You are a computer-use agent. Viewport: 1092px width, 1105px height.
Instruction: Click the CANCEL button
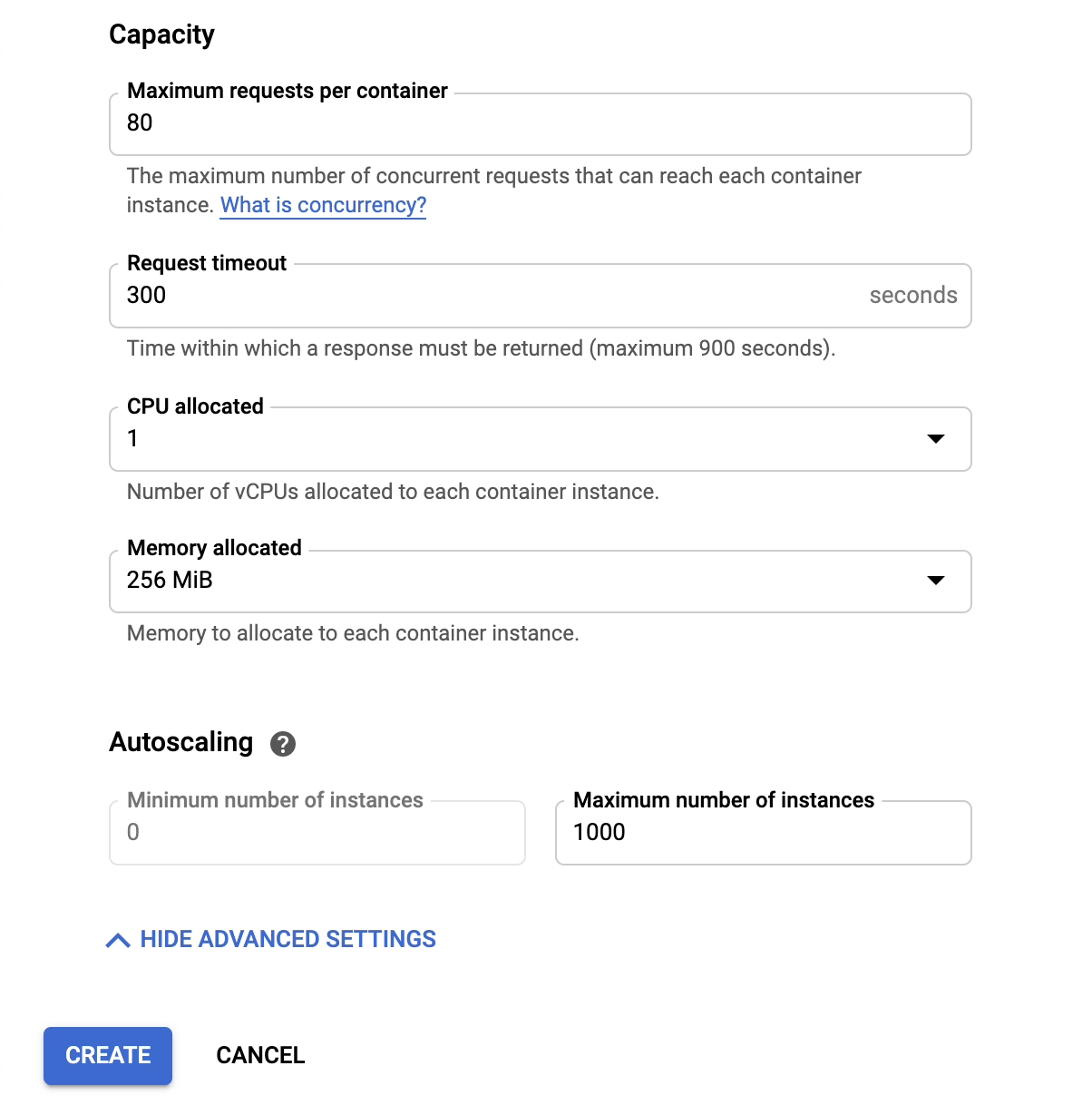260,1055
